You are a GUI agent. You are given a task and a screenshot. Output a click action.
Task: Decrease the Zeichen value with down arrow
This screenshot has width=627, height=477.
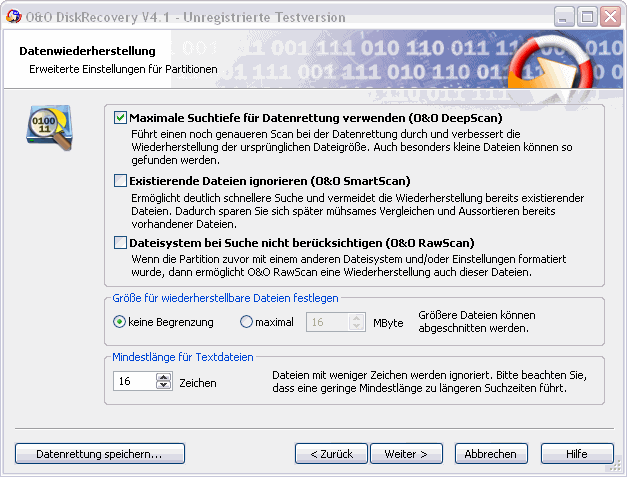164,385
